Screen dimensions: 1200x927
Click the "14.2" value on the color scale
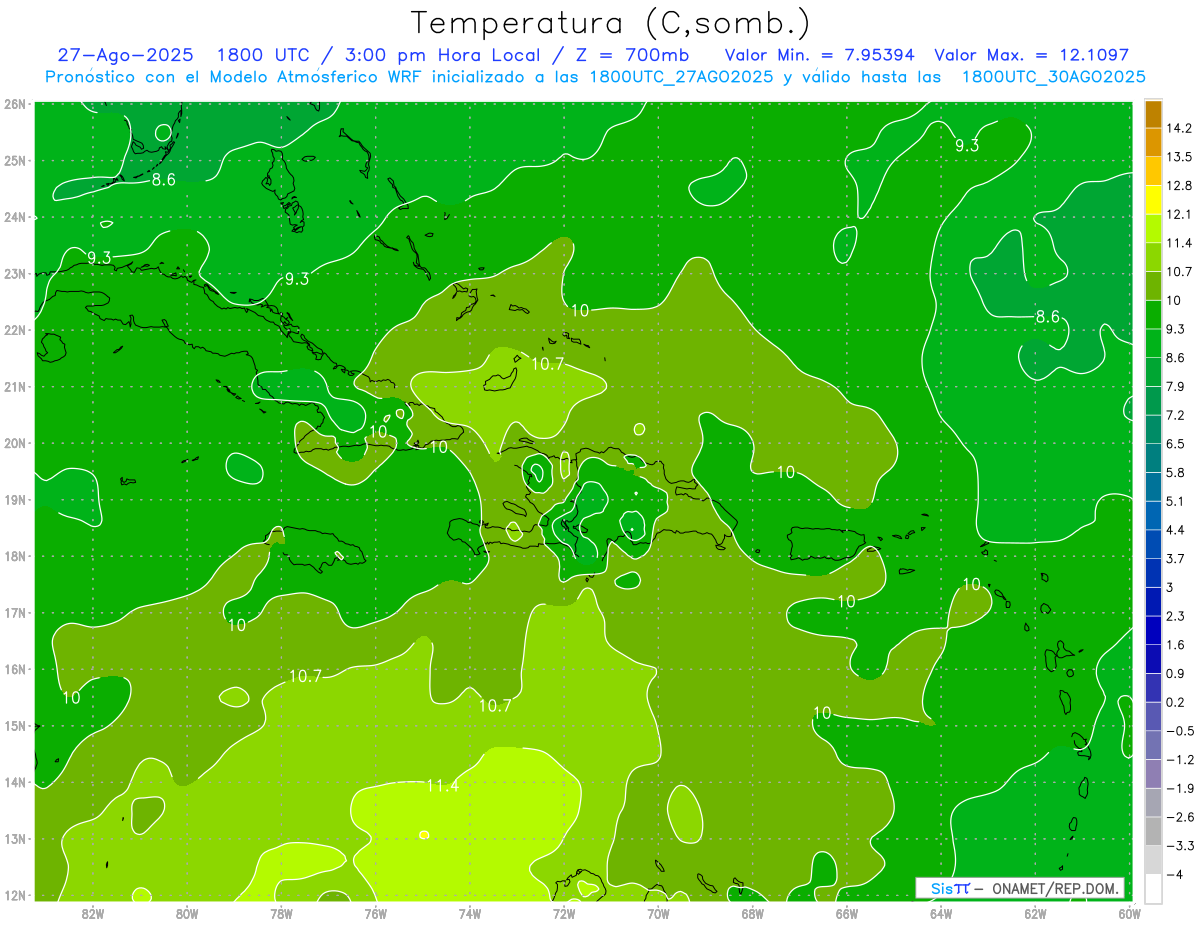click(1179, 128)
